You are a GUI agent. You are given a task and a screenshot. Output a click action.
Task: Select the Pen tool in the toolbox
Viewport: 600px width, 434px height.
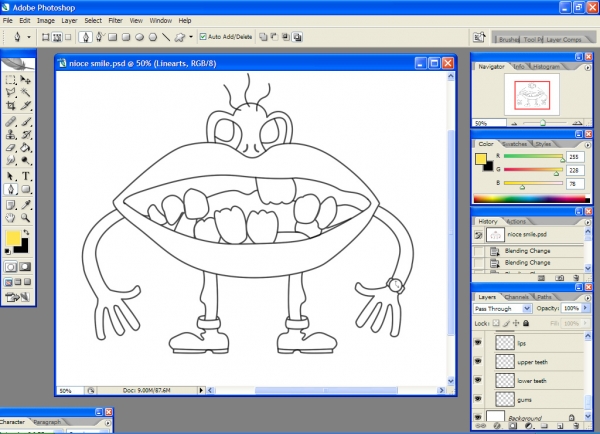pos(10,189)
